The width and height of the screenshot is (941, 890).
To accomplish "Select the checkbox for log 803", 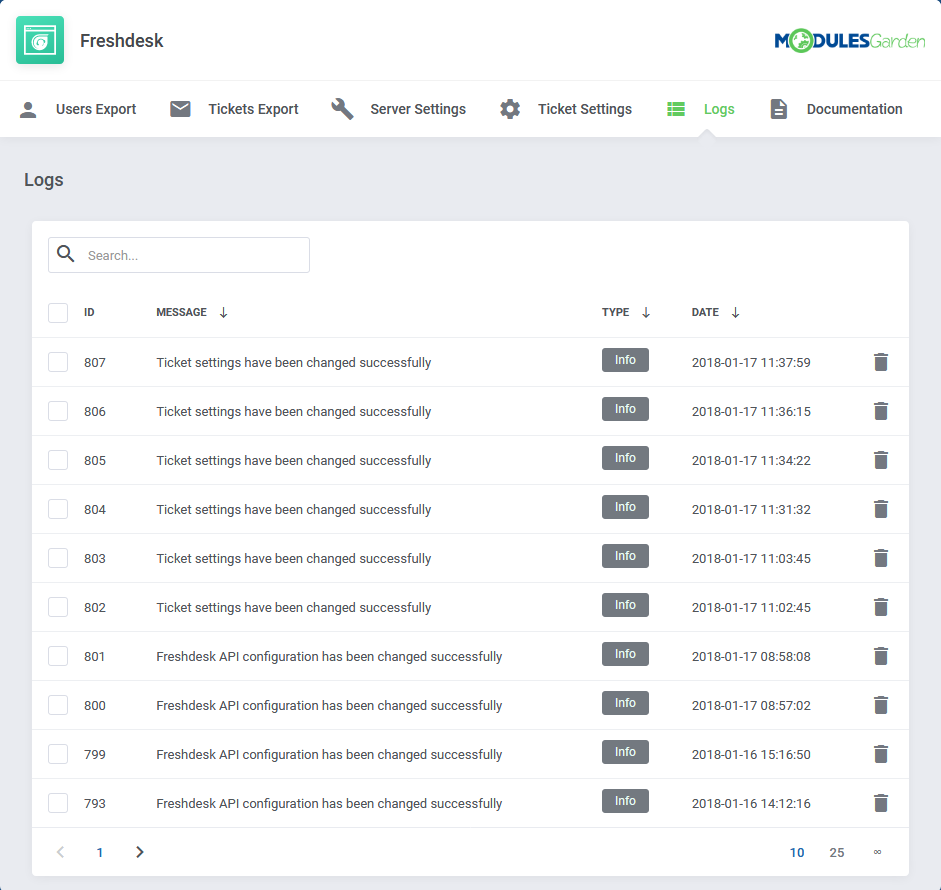I will [58, 558].
